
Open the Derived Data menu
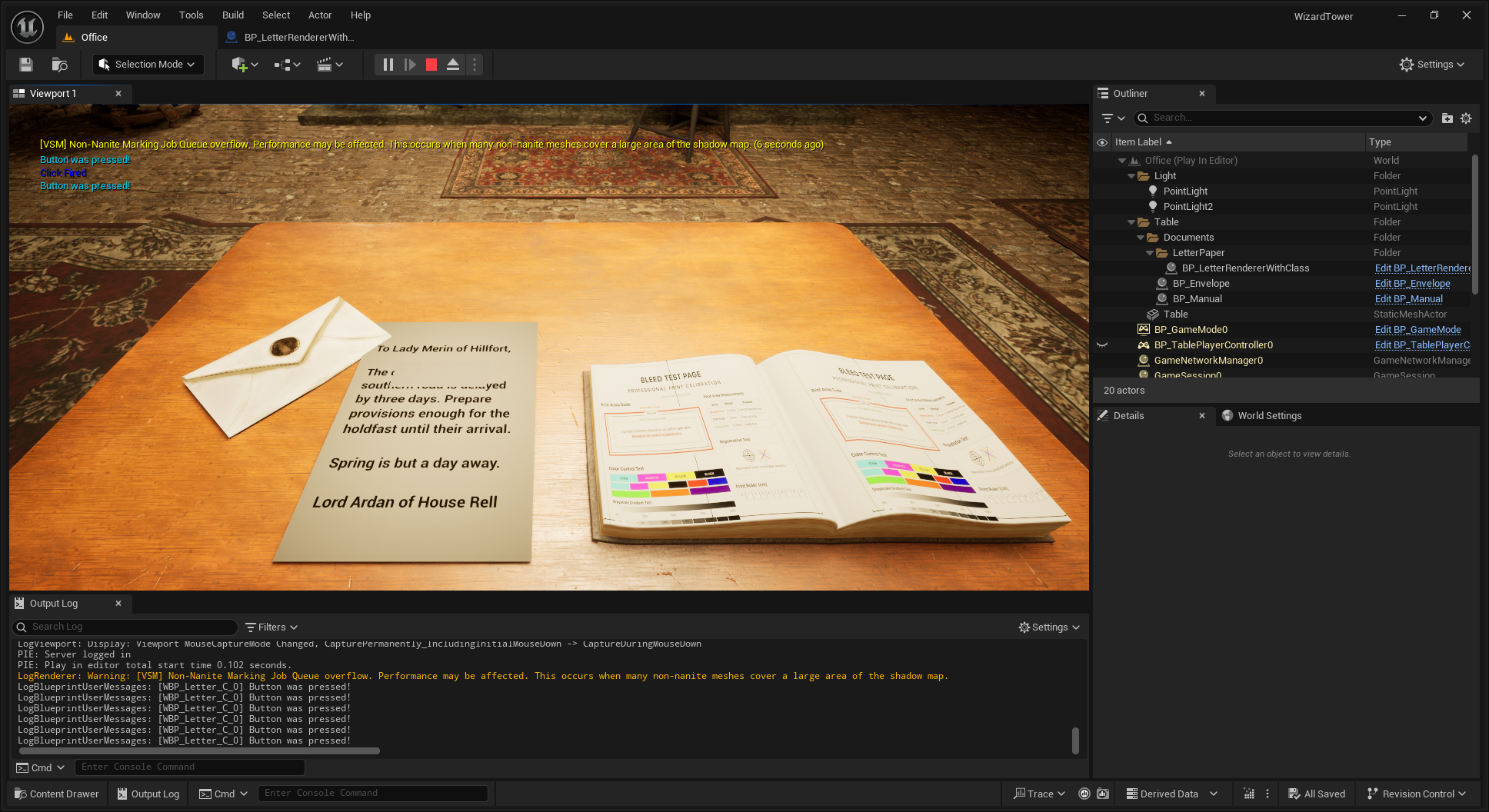(x=1171, y=794)
